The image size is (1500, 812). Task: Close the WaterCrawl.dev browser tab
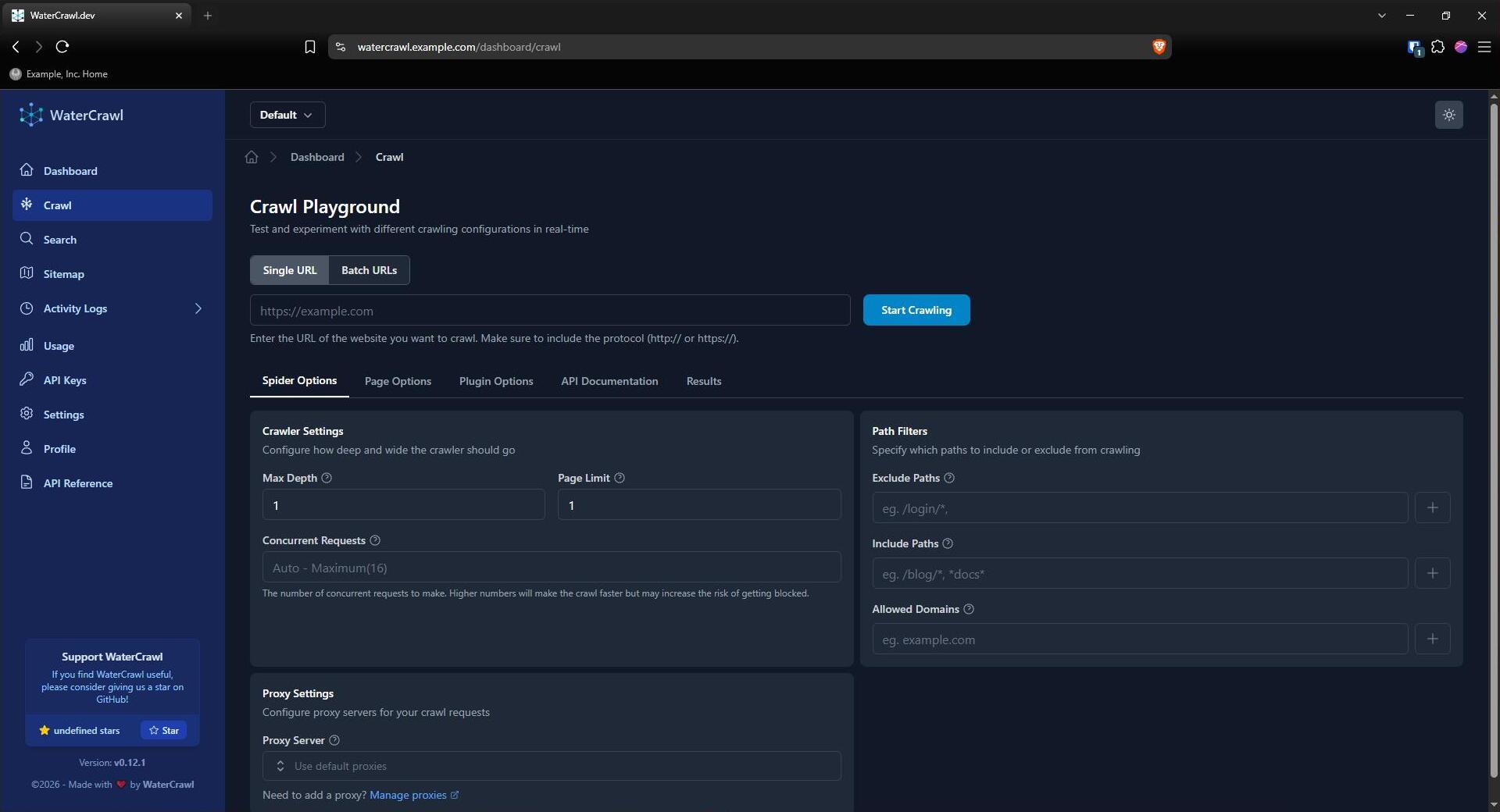pos(179,16)
